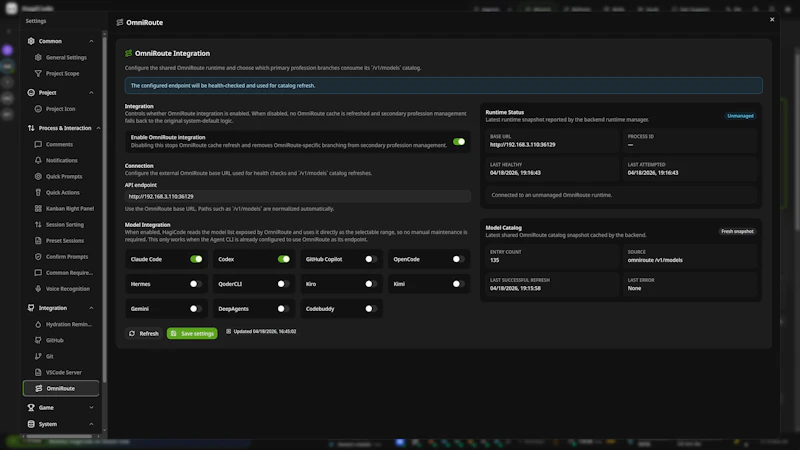Click the Process & Interaction arrows icon
The width and height of the screenshot is (800, 450).
pos(31,128)
